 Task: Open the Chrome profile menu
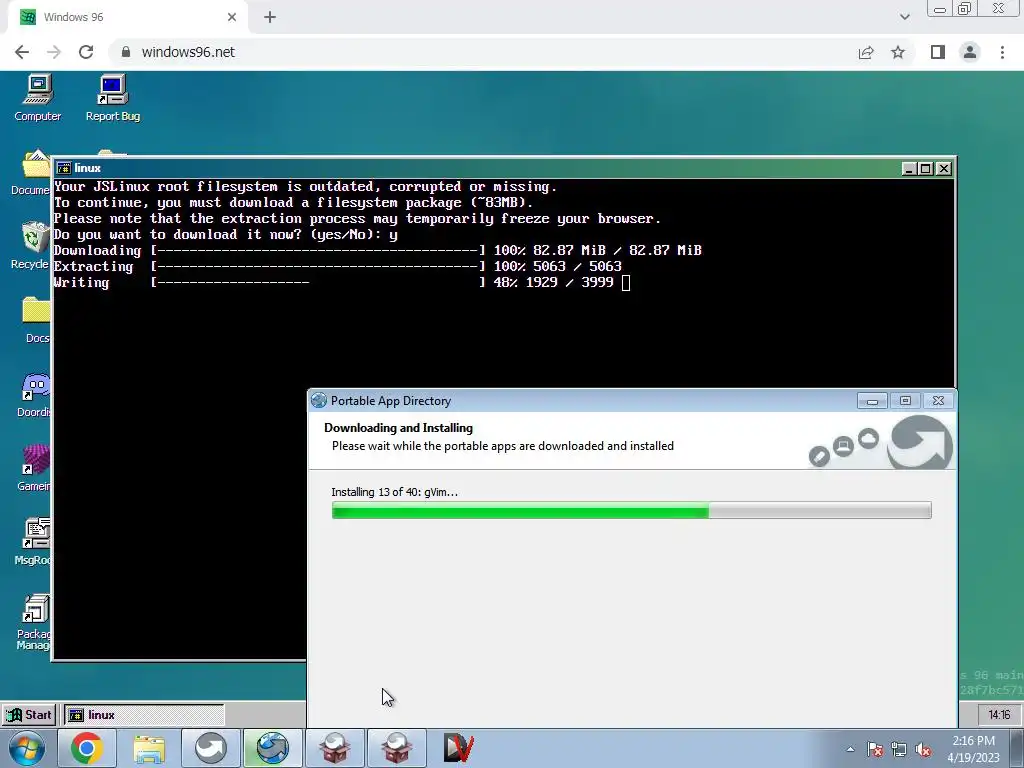pyautogui.click(x=970, y=52)
